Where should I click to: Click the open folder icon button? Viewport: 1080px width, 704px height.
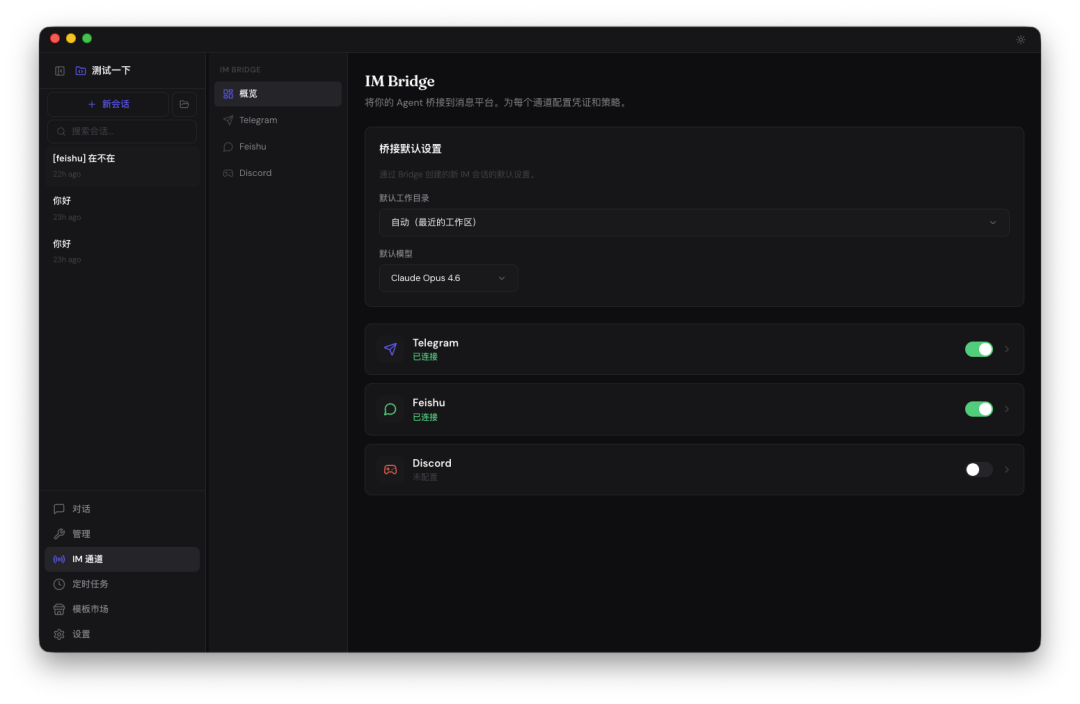pos(184,104)
